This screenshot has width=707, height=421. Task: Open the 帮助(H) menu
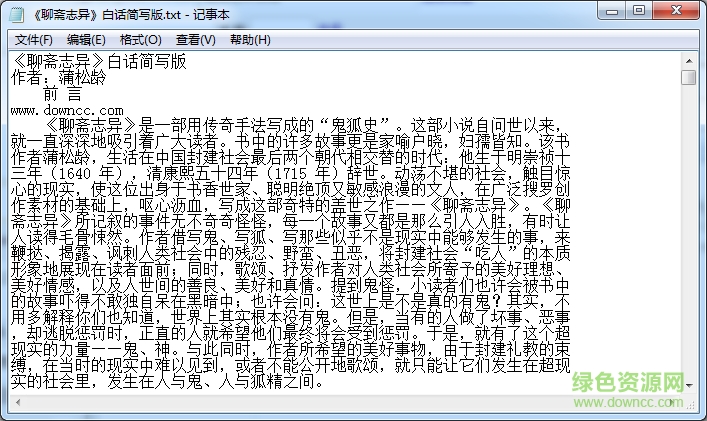[250, 40]
